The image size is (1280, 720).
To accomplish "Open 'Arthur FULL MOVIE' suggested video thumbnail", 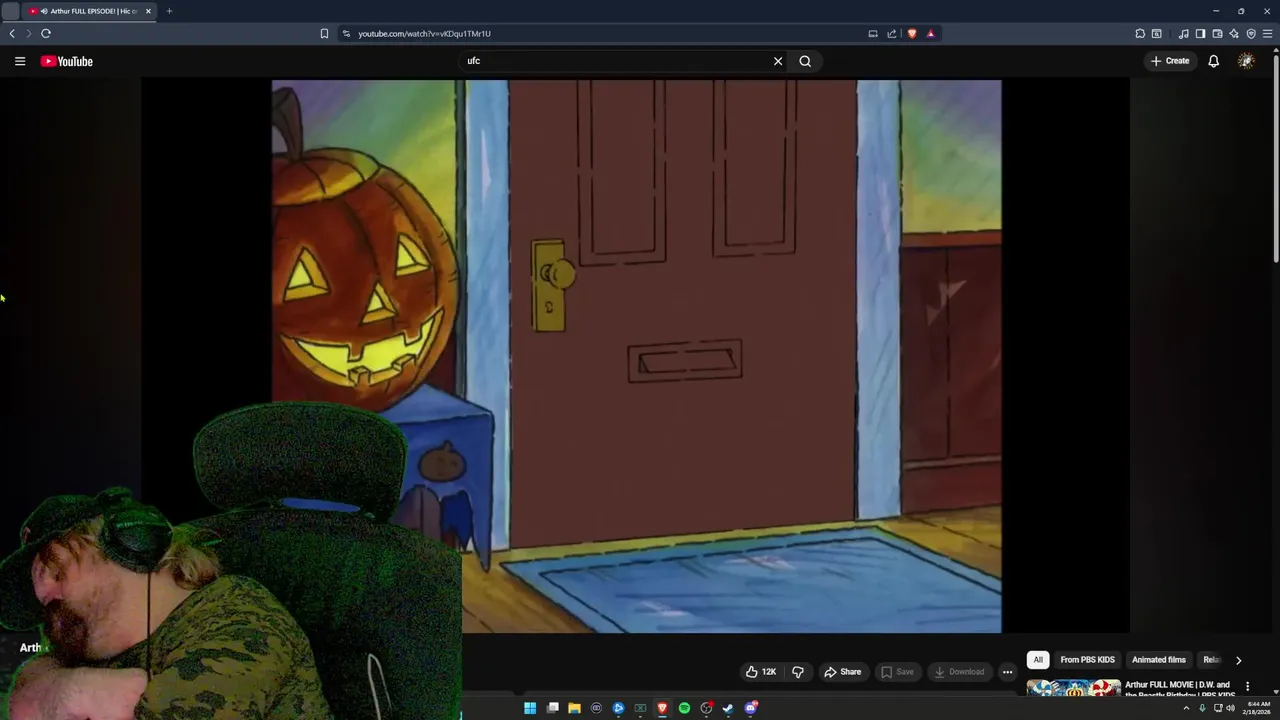I will tap(1073, 689).
